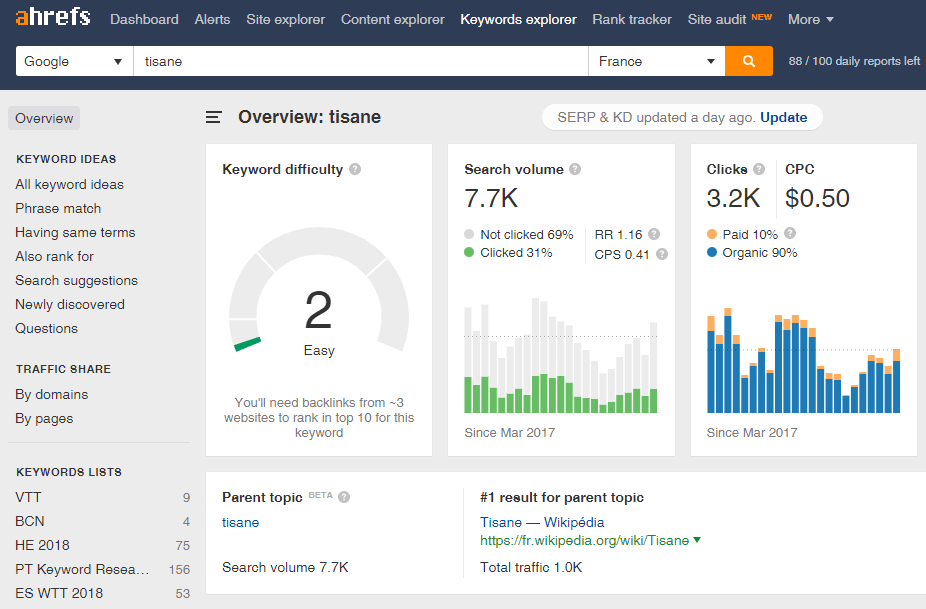Click the orange Paid legend dot

click(x=712, y=234)
